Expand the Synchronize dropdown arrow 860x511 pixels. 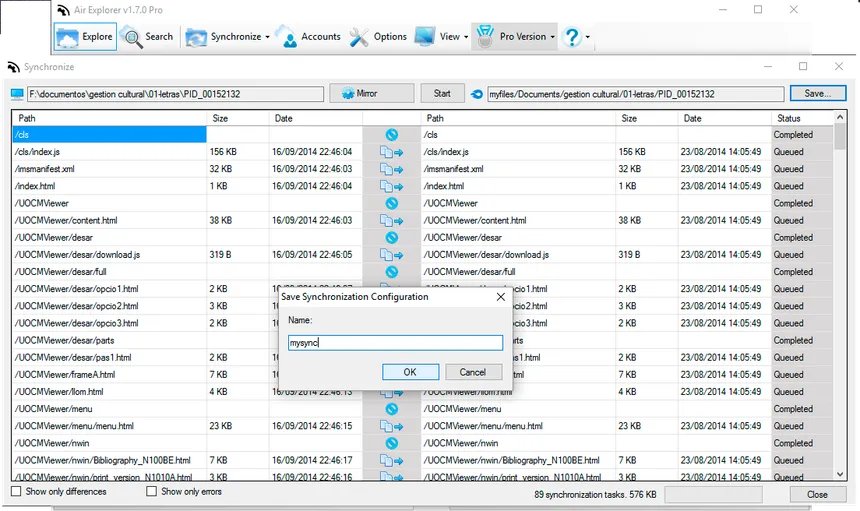pyautogui.click(x=268, y=37)
